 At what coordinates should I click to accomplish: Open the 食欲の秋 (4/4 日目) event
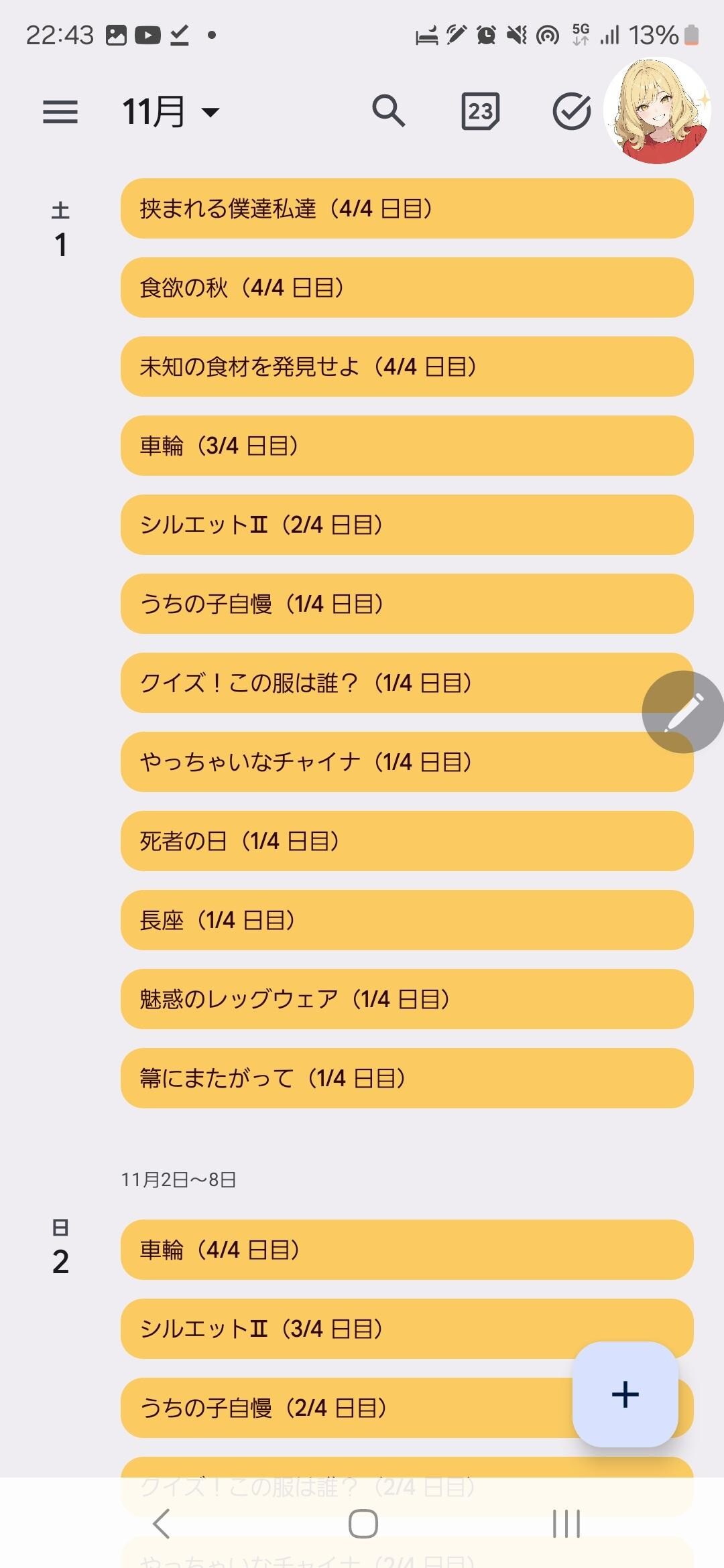[x=406, y=287]
